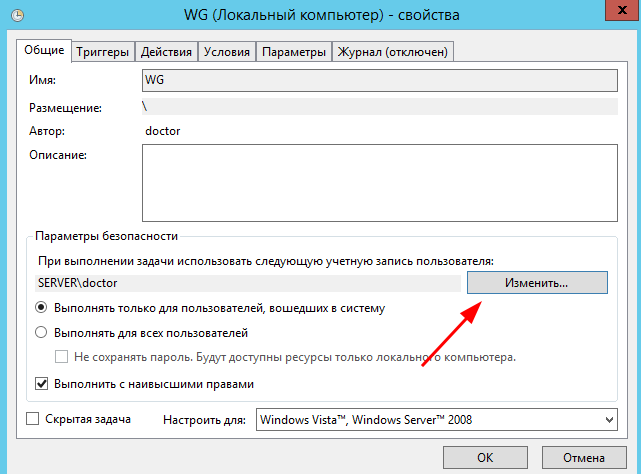Switch to the Общие tab
The height and width of the screenshot is (474, 641).
pos(44,50)
